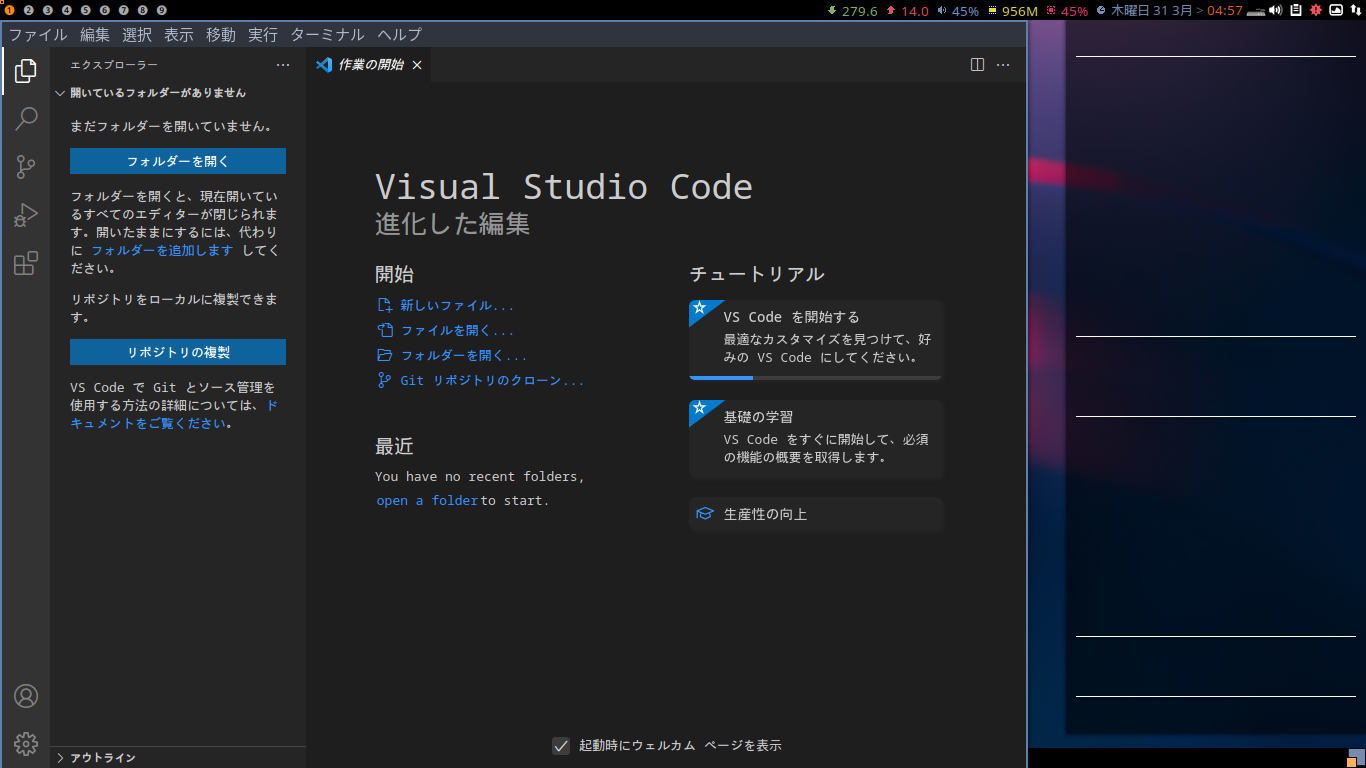Click progress bar under VS Code を開始する
1366x768 pixels.
pyautogui.click(x=815, y=378)
